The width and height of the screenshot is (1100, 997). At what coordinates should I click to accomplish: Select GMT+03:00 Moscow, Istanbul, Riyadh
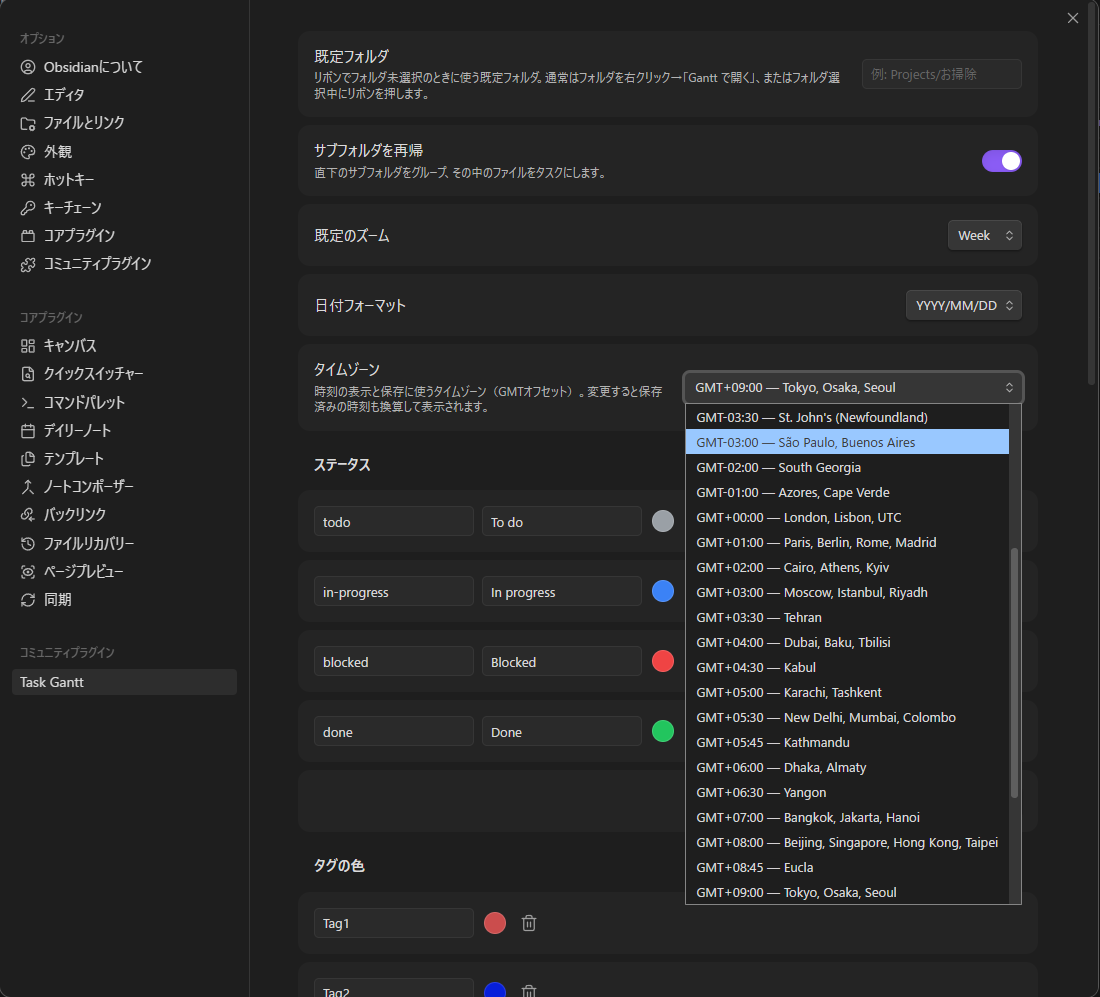(847, 592)
